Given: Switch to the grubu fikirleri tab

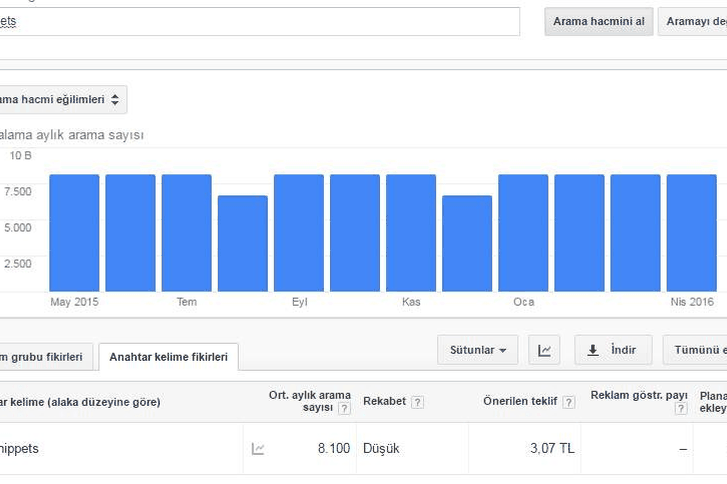Looking at the screenshot, I should point(45,357).
